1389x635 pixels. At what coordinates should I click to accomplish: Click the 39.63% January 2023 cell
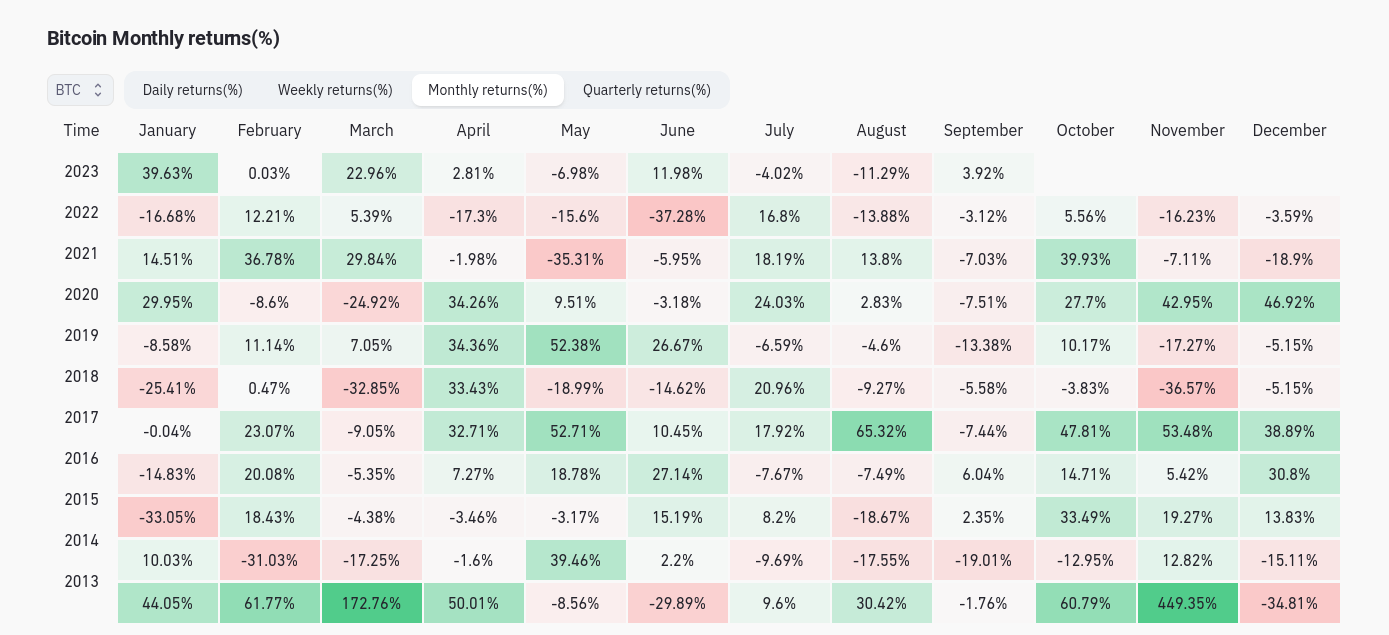167,172
